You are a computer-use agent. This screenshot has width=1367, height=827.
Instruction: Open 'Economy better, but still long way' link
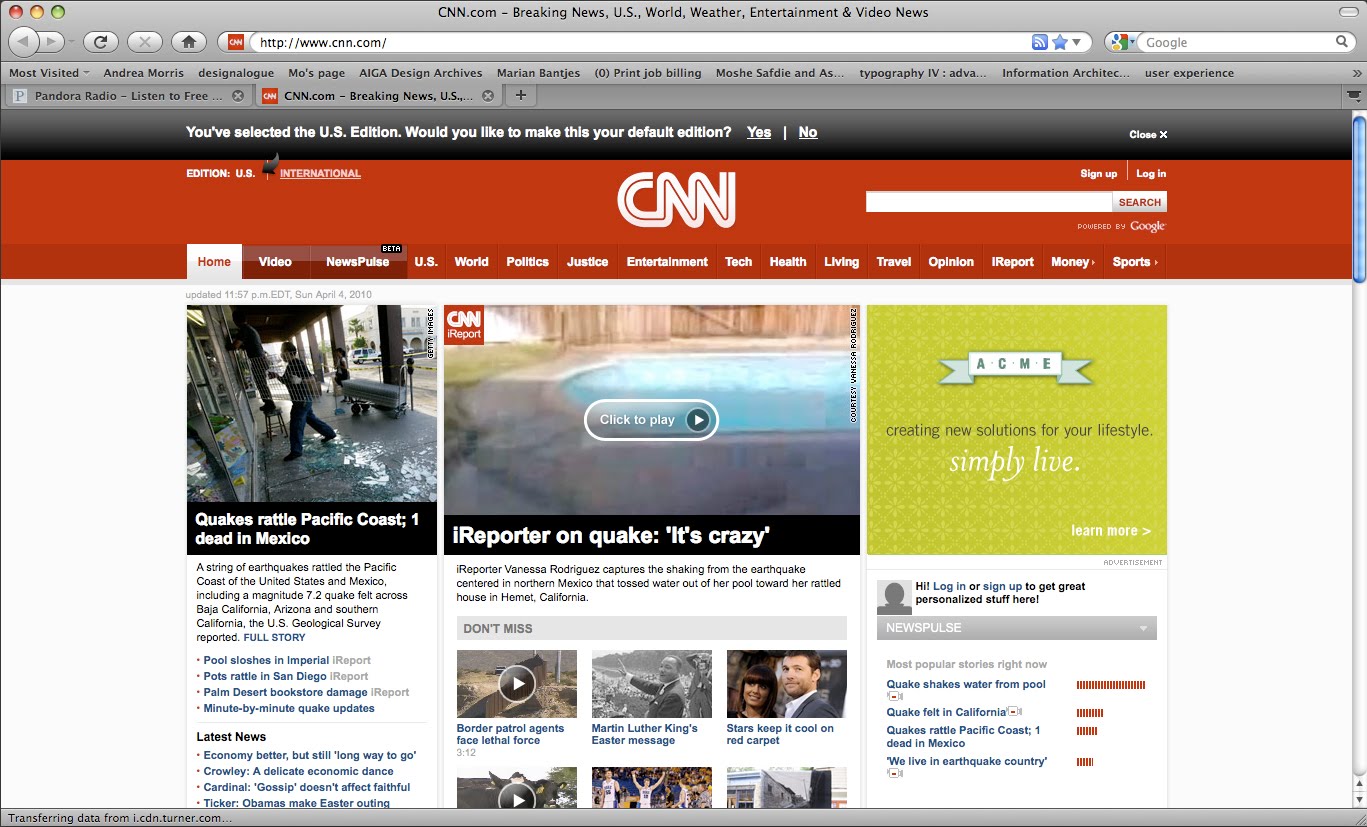tap(310, 755)
